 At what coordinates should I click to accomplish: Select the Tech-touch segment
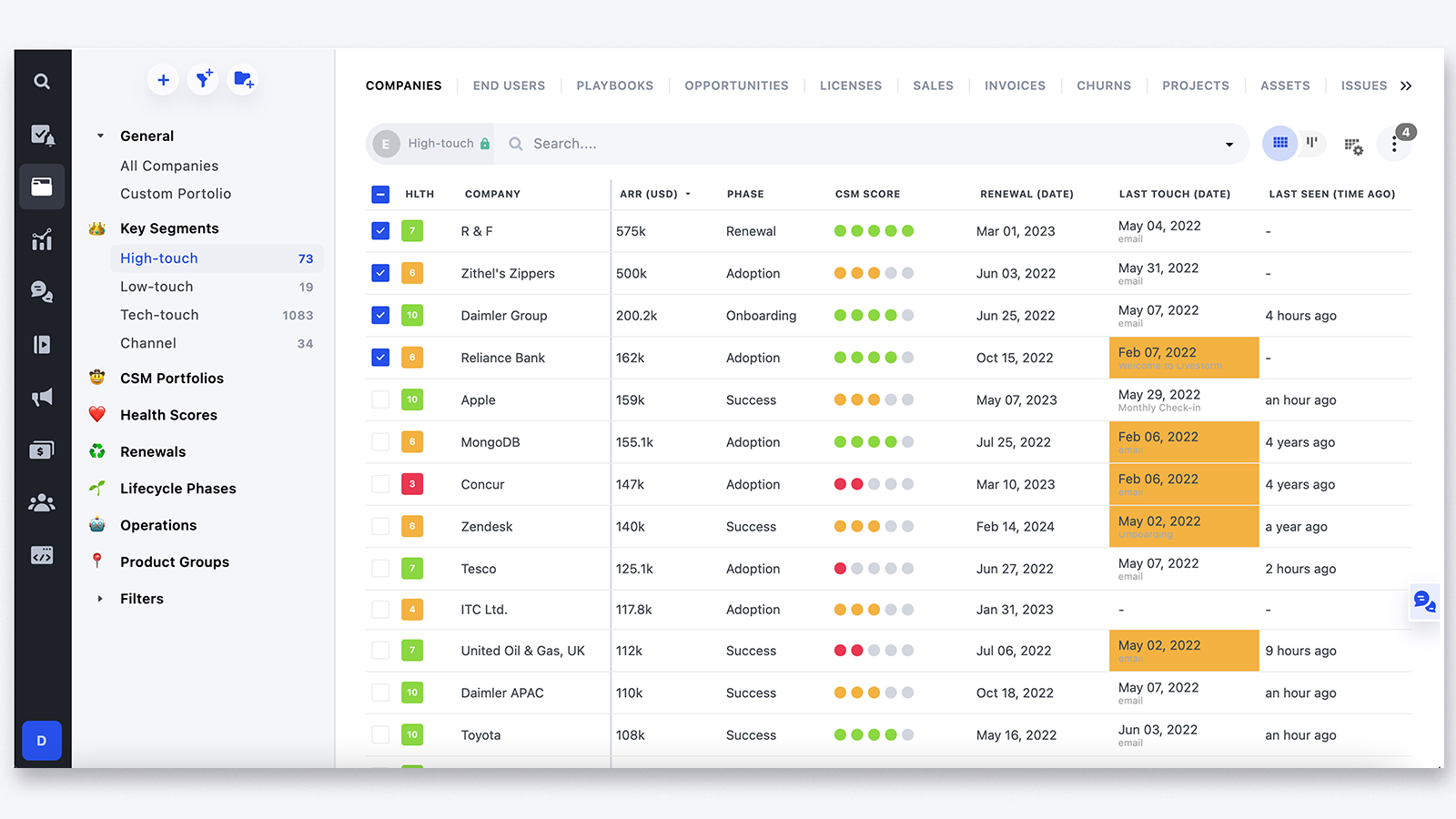pyautogui.click(x=159, y=314)
